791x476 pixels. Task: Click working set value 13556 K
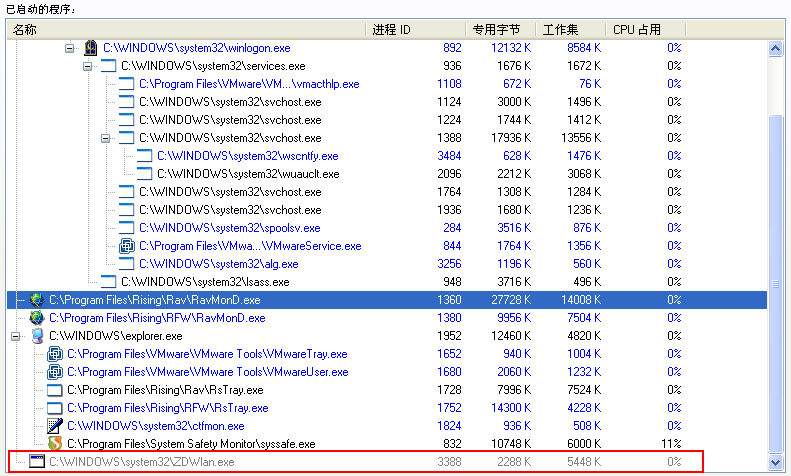[581, 138]
